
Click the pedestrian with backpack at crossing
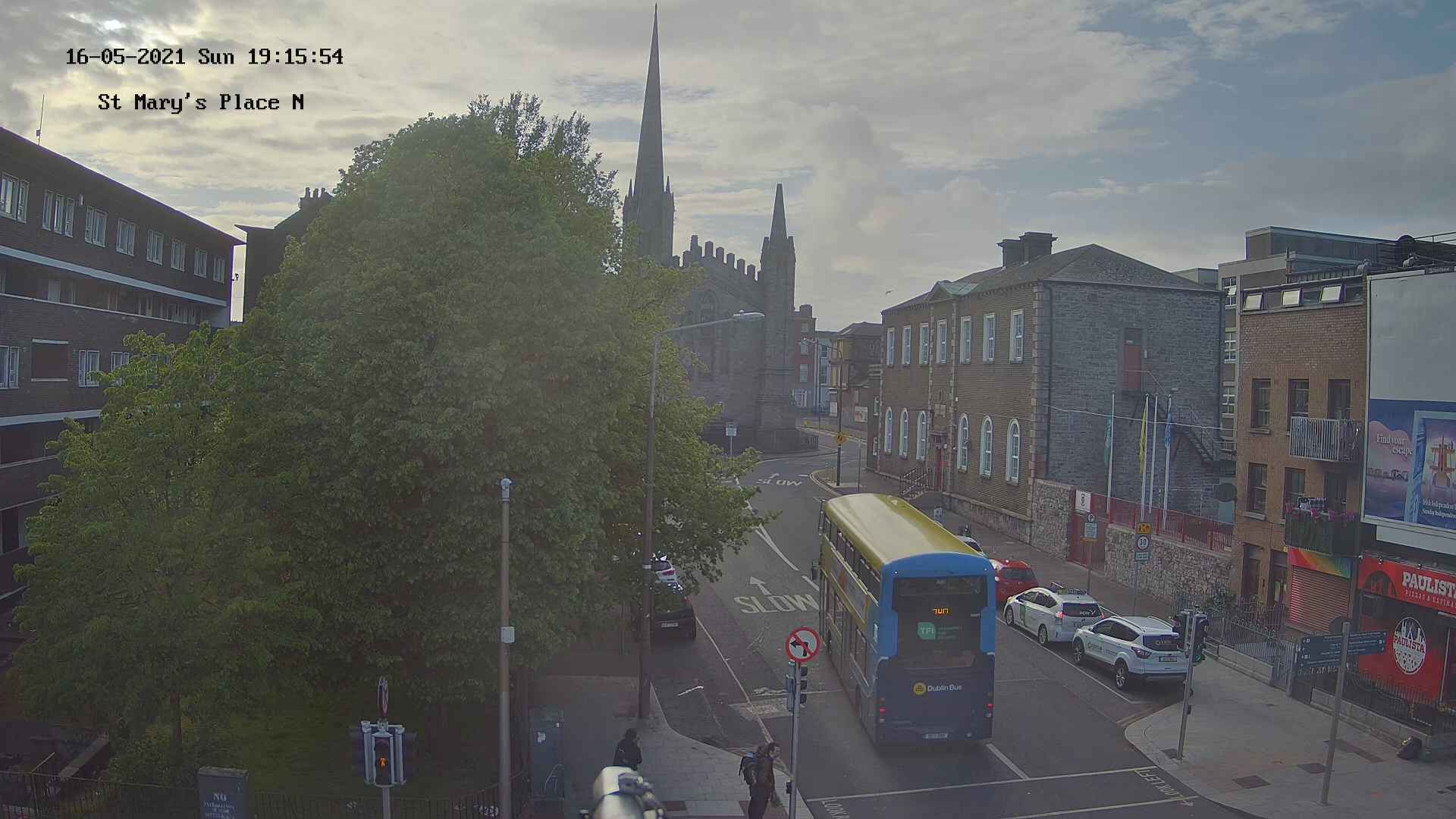(761, 776)
